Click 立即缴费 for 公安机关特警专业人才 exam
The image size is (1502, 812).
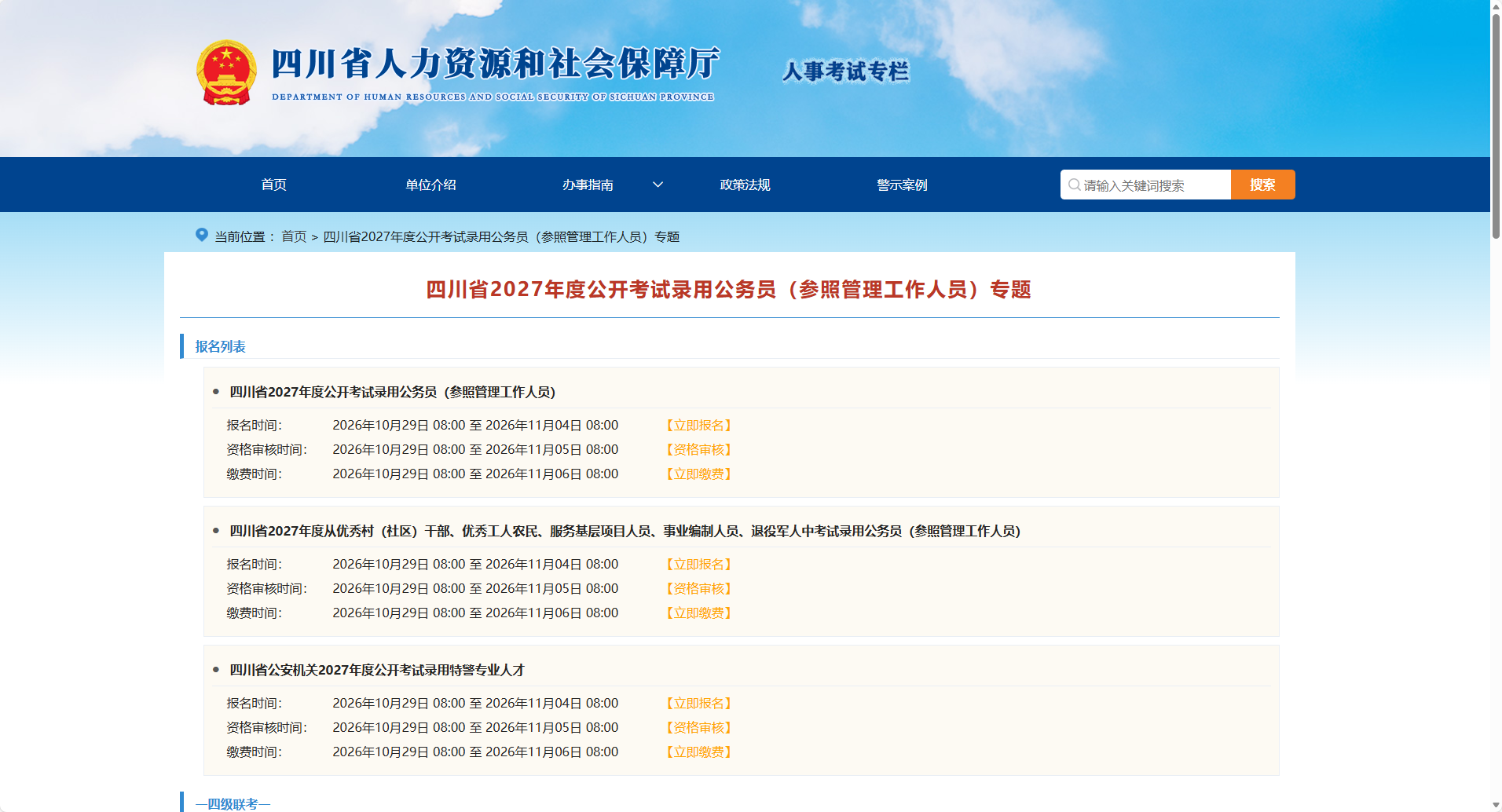[x=699, y=752]
